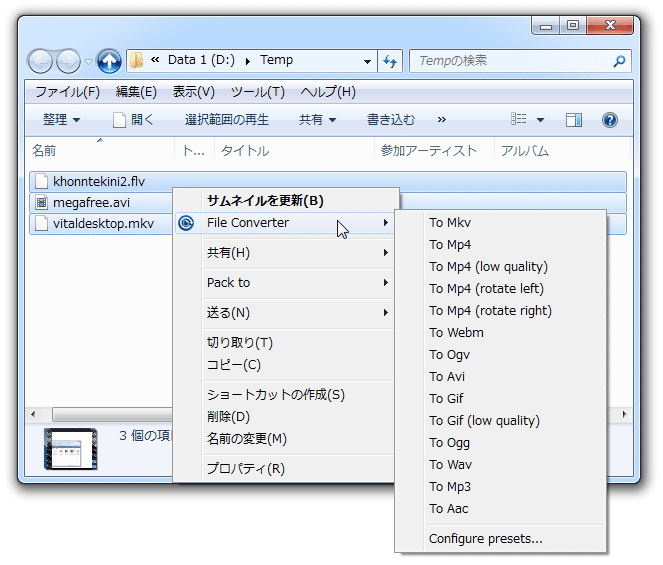Select コピー(C) from context menu
Image resolution: width=663 pixels, height=565 pixels.
(x=285, y=365)
